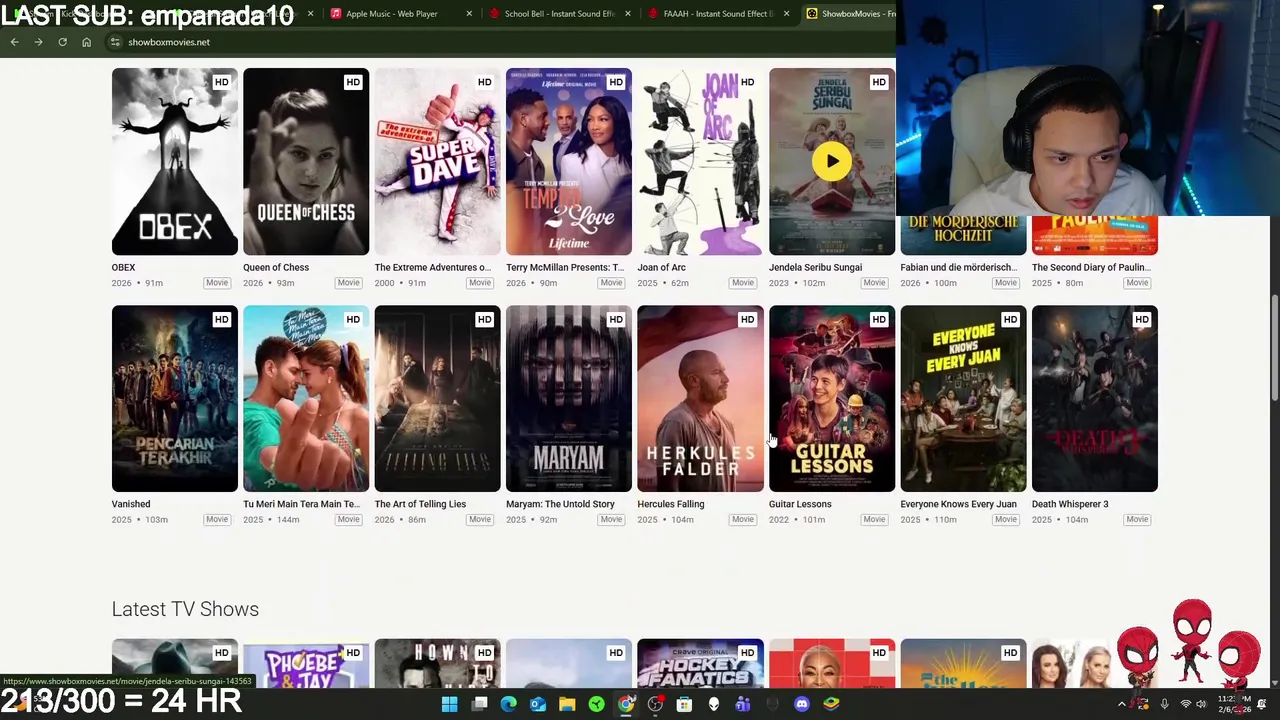Click the browser back arrow
The image size is (1280, 720).
(x=14, y=42)
